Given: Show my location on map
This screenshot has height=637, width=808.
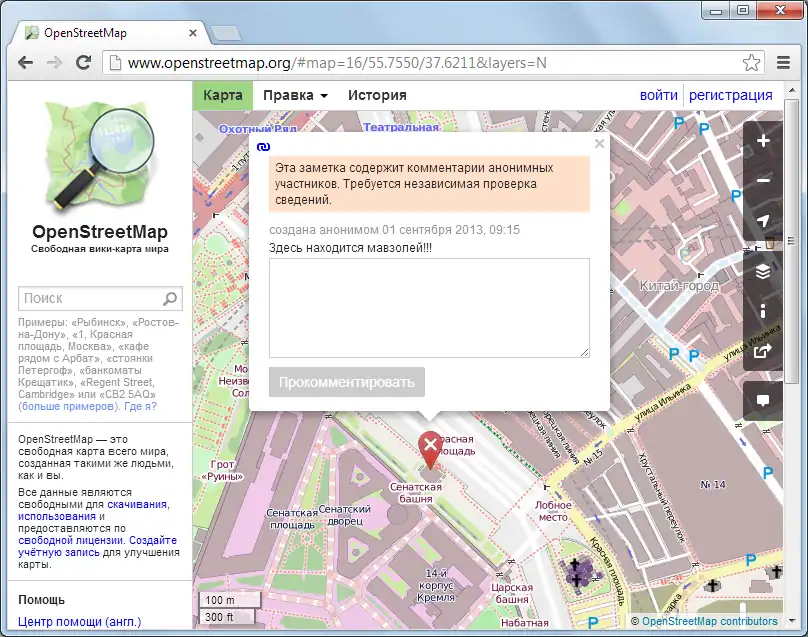Looking at the screenshot, I should pyautogui.click(x=764, y=221).
